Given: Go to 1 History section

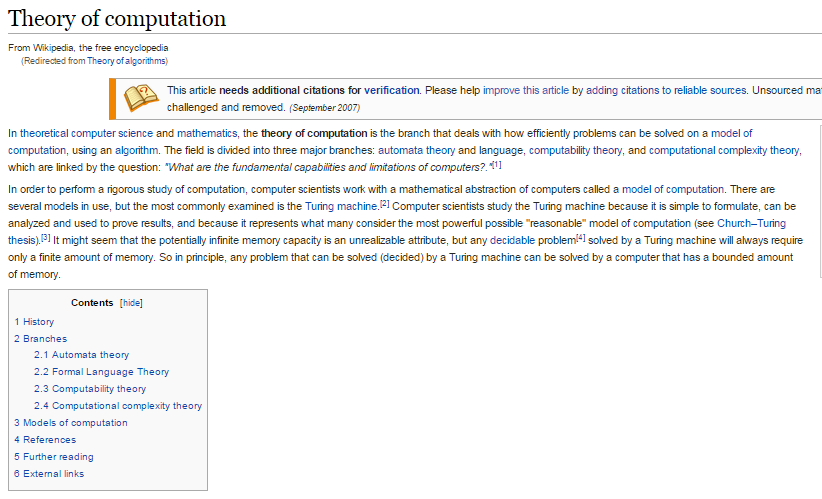Looking at the screenshot, I should coord(34,322).
